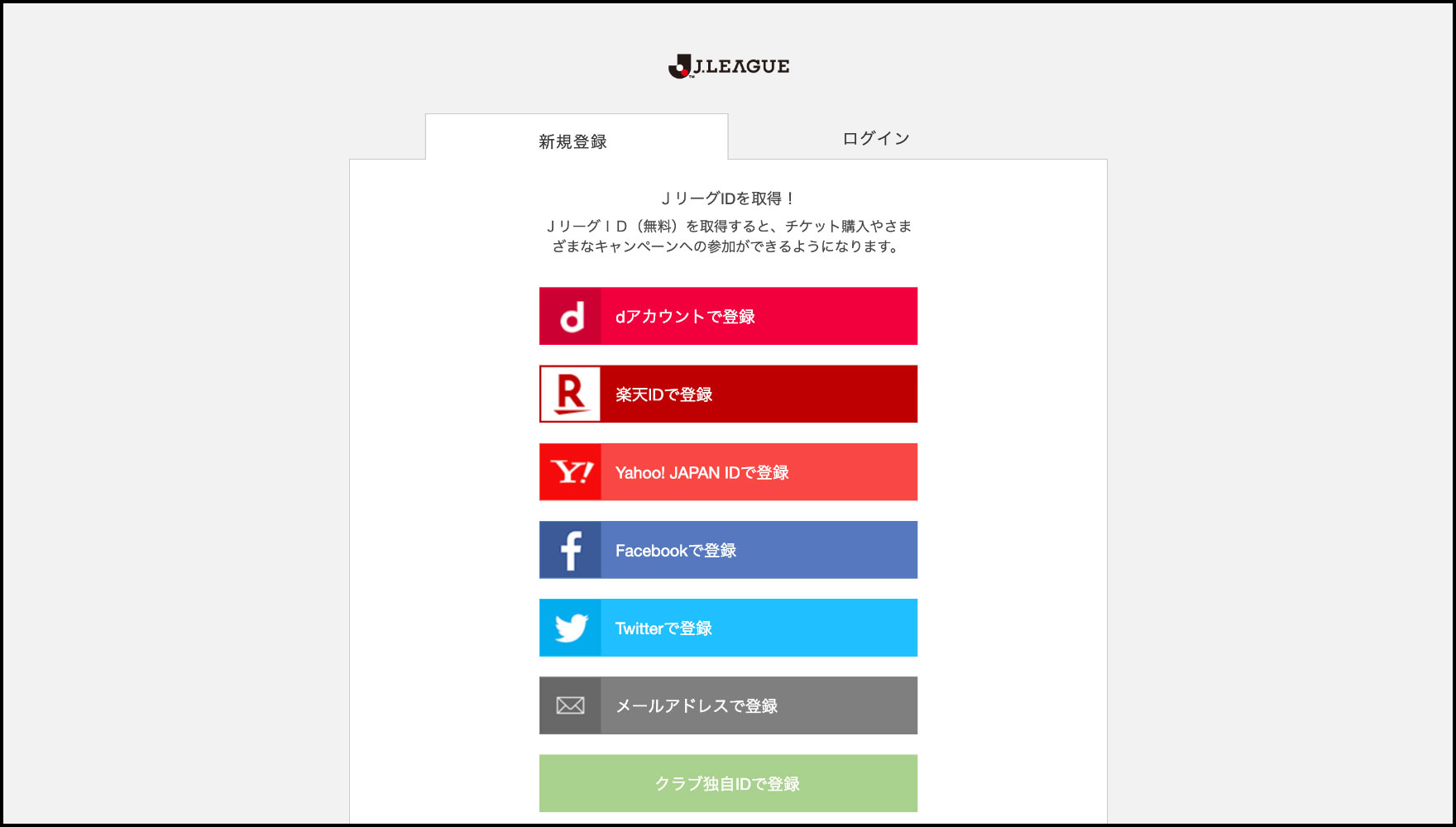Register using メールアドレスで登録 label
The height and width of the screenshot is (827, 1456).
[697, 706]
